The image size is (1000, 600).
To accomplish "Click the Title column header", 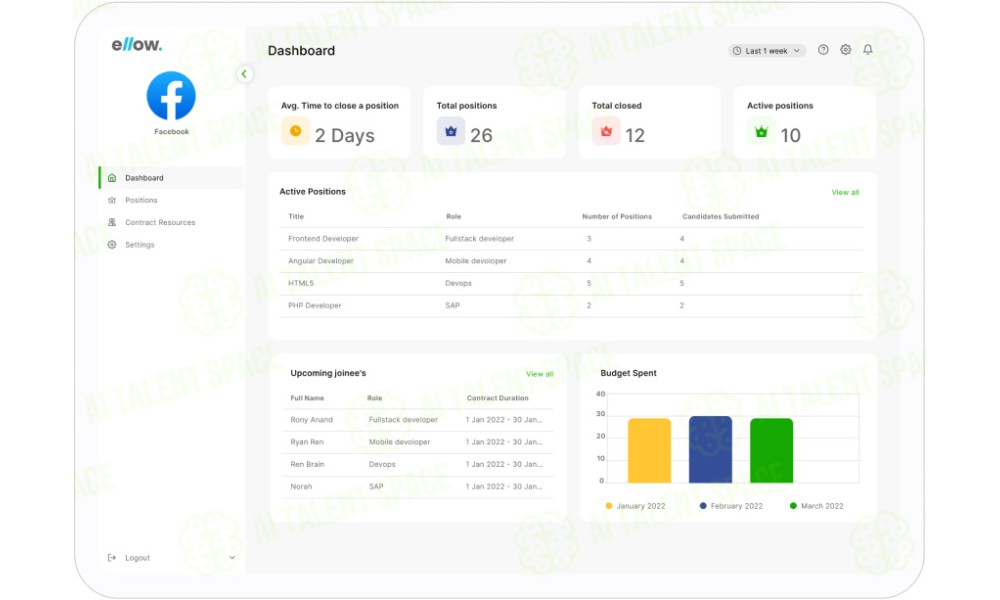I will [x=296, y=217].
